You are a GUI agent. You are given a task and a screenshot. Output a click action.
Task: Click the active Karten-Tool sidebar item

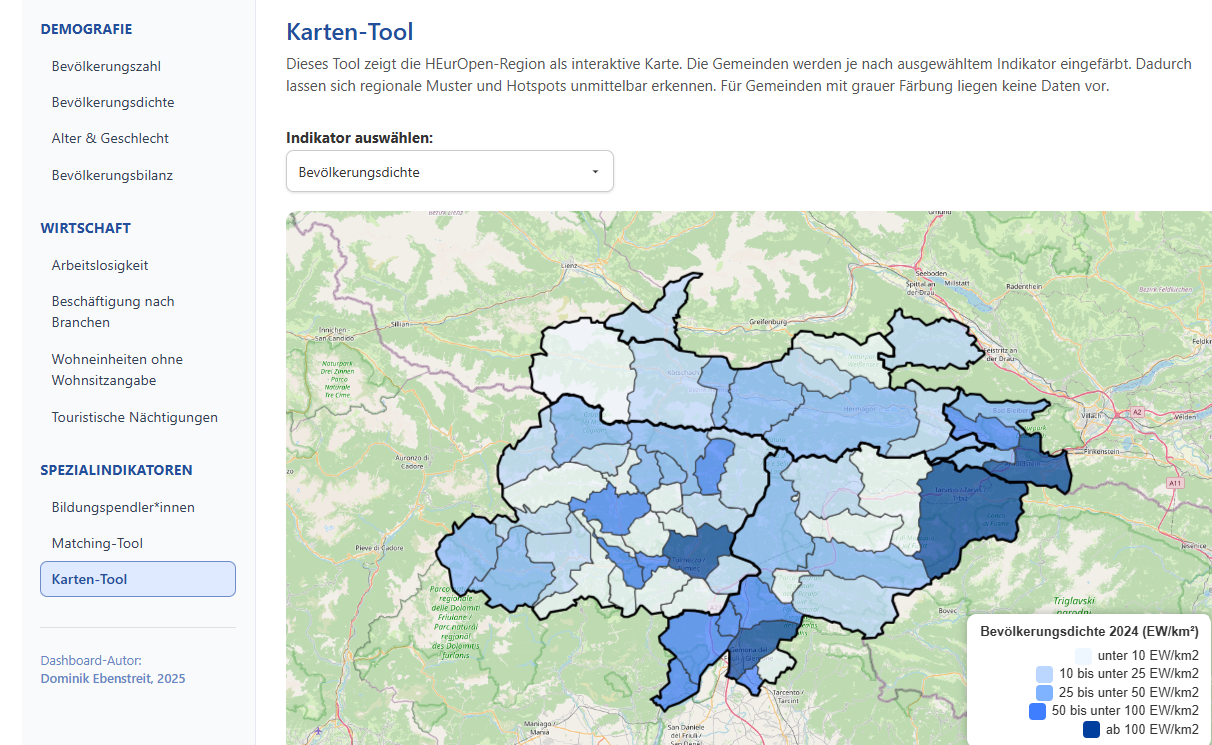(x=138, y=579)
